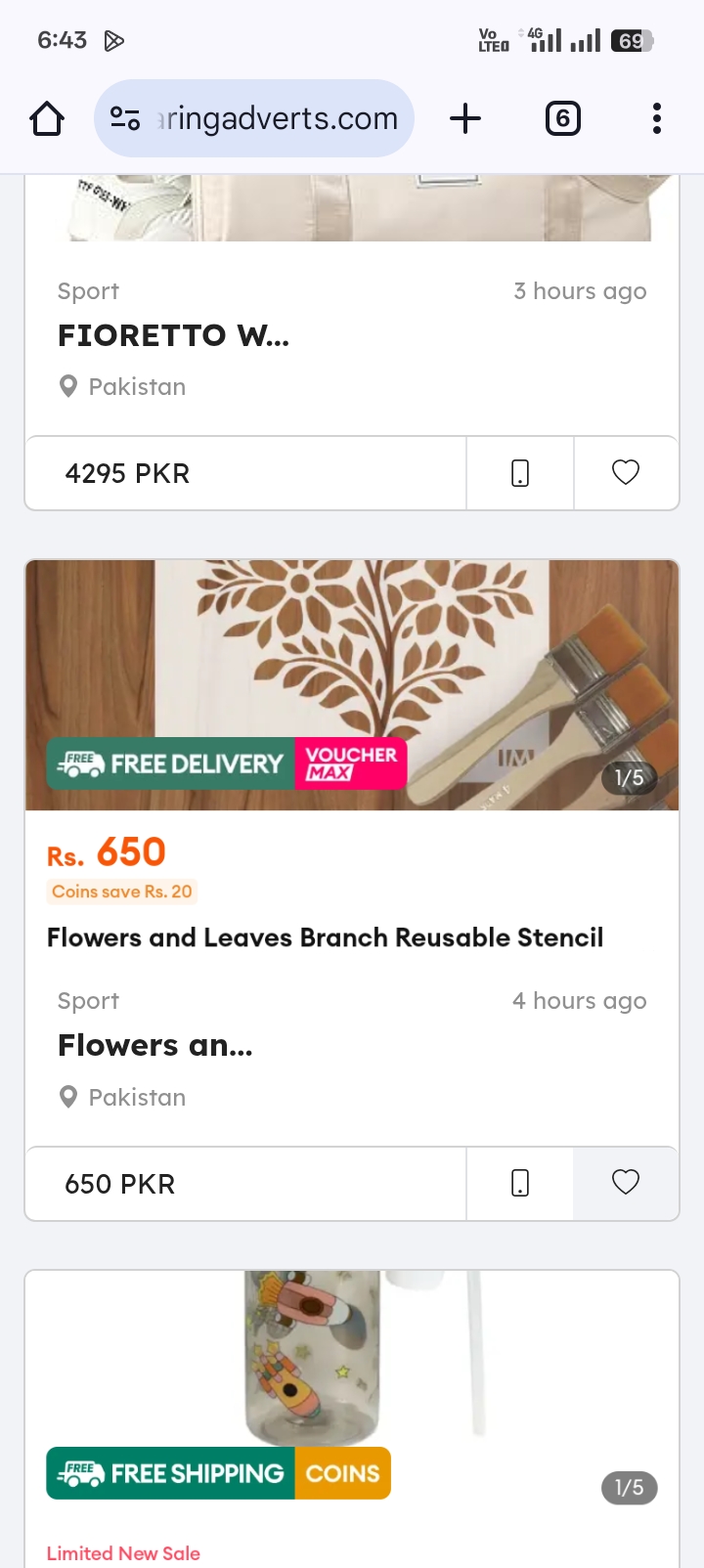Tap Pakistan location pin on Flowers listing
The width and height of the screenshot is (704, 1568).
point(68,1097)
